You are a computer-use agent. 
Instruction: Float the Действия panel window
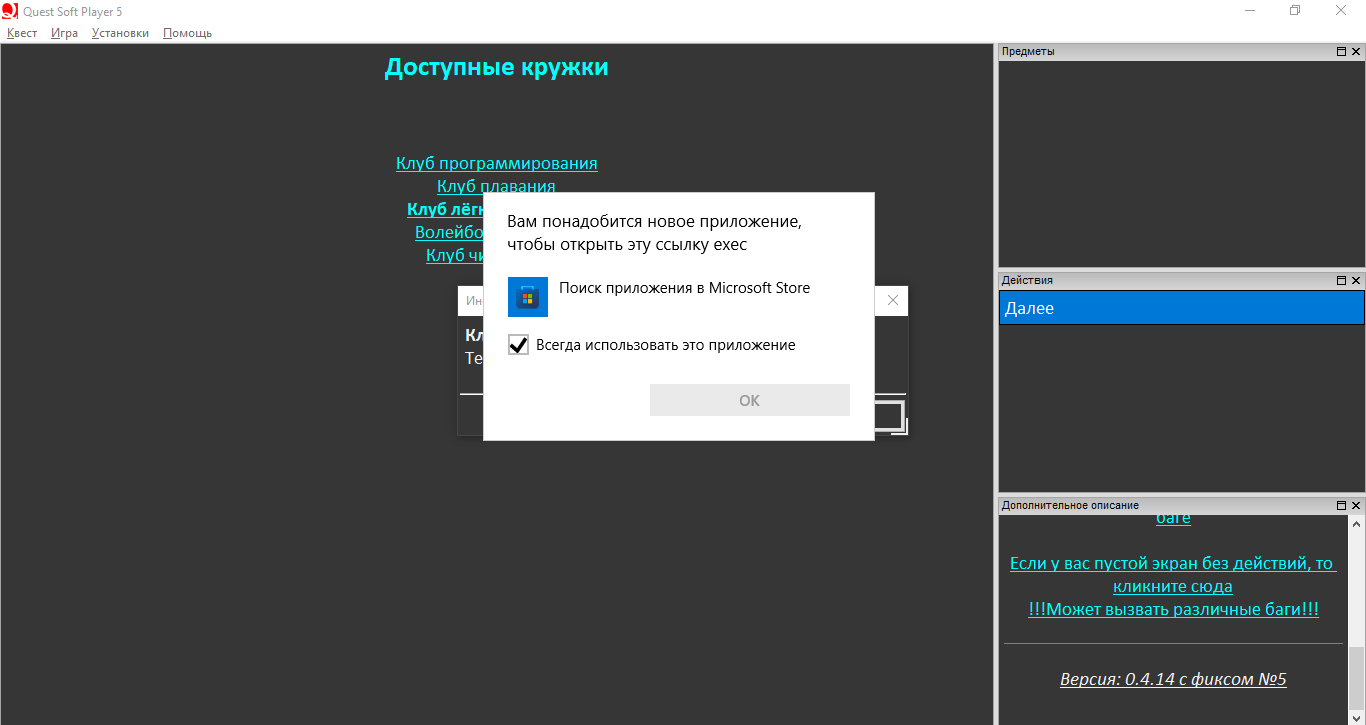(x=1341, y=281)
